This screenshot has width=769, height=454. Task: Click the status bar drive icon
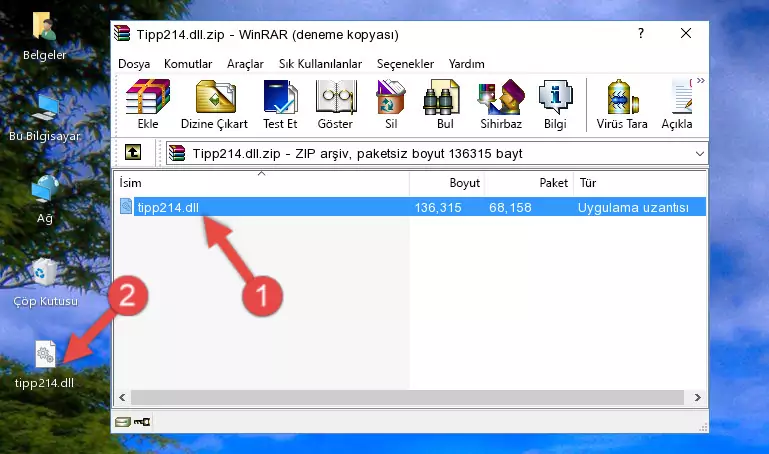(123, 422)
